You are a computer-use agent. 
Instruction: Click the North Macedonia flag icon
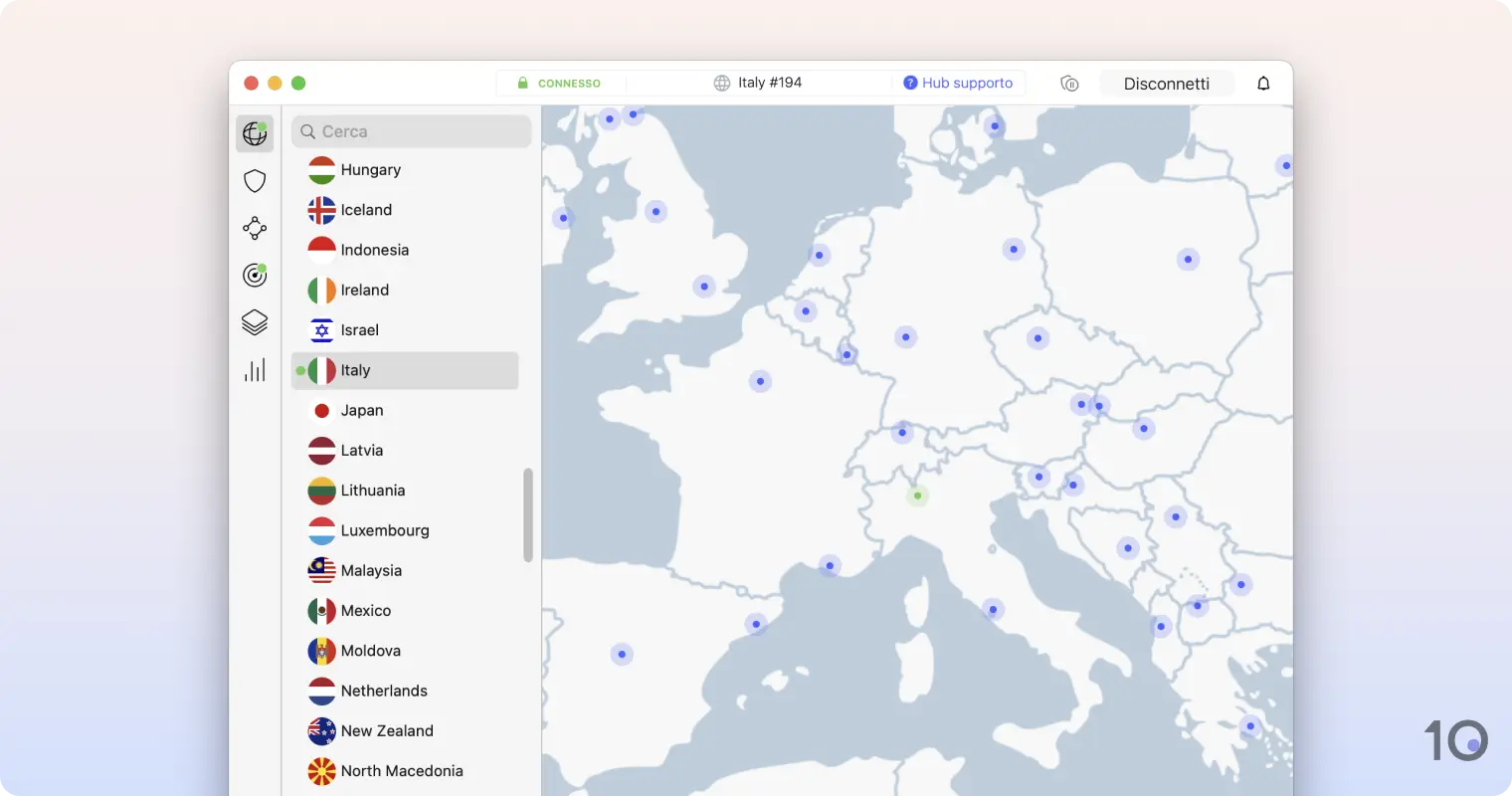point(321,771)
